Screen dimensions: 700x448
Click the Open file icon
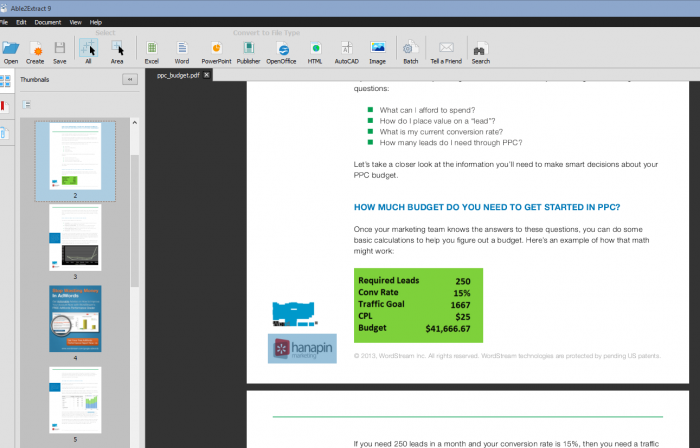click(x=11, y=48)
